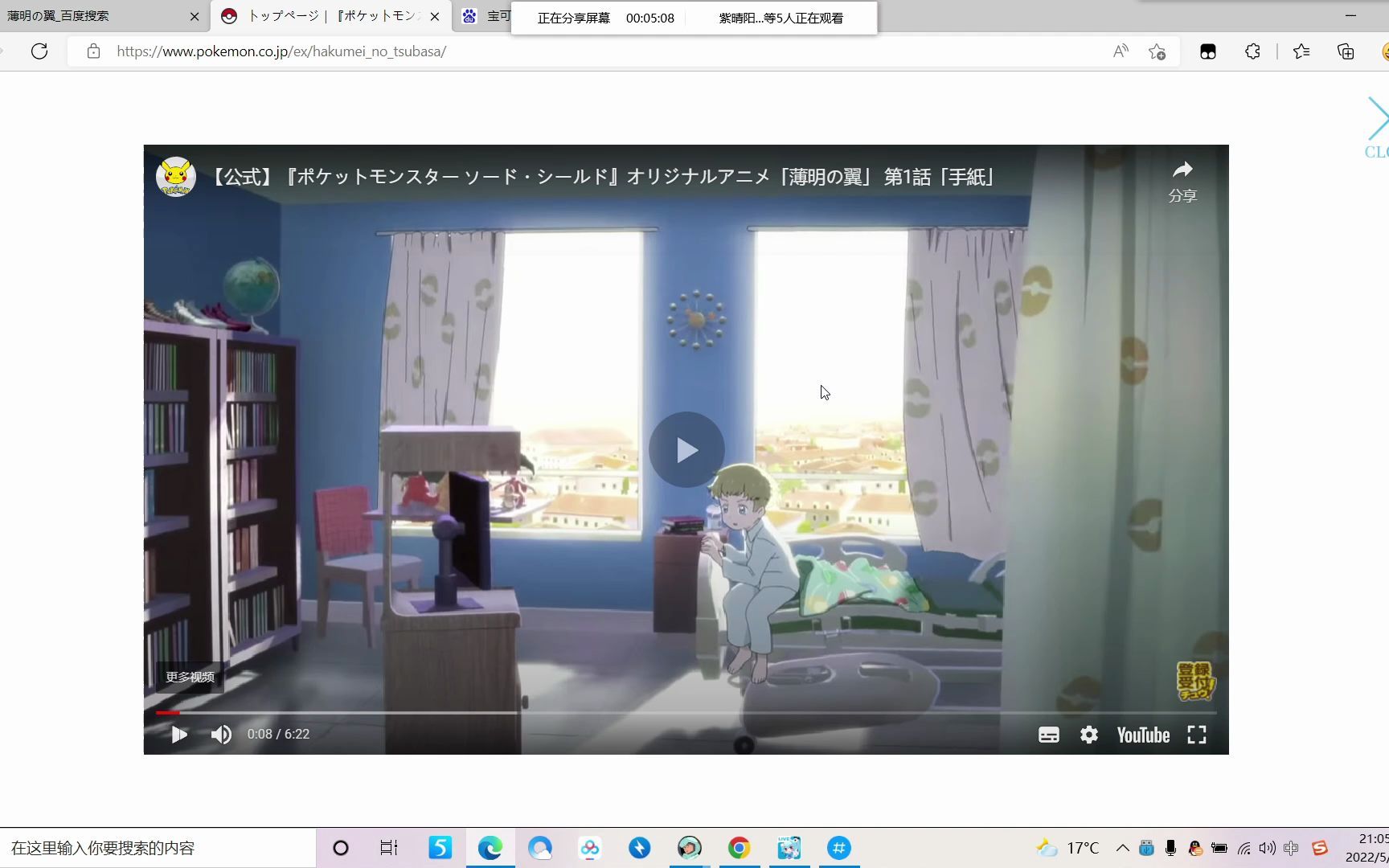Open the blue hash app on taskbar
1389x868 pixels.
[x=839, y=848]
